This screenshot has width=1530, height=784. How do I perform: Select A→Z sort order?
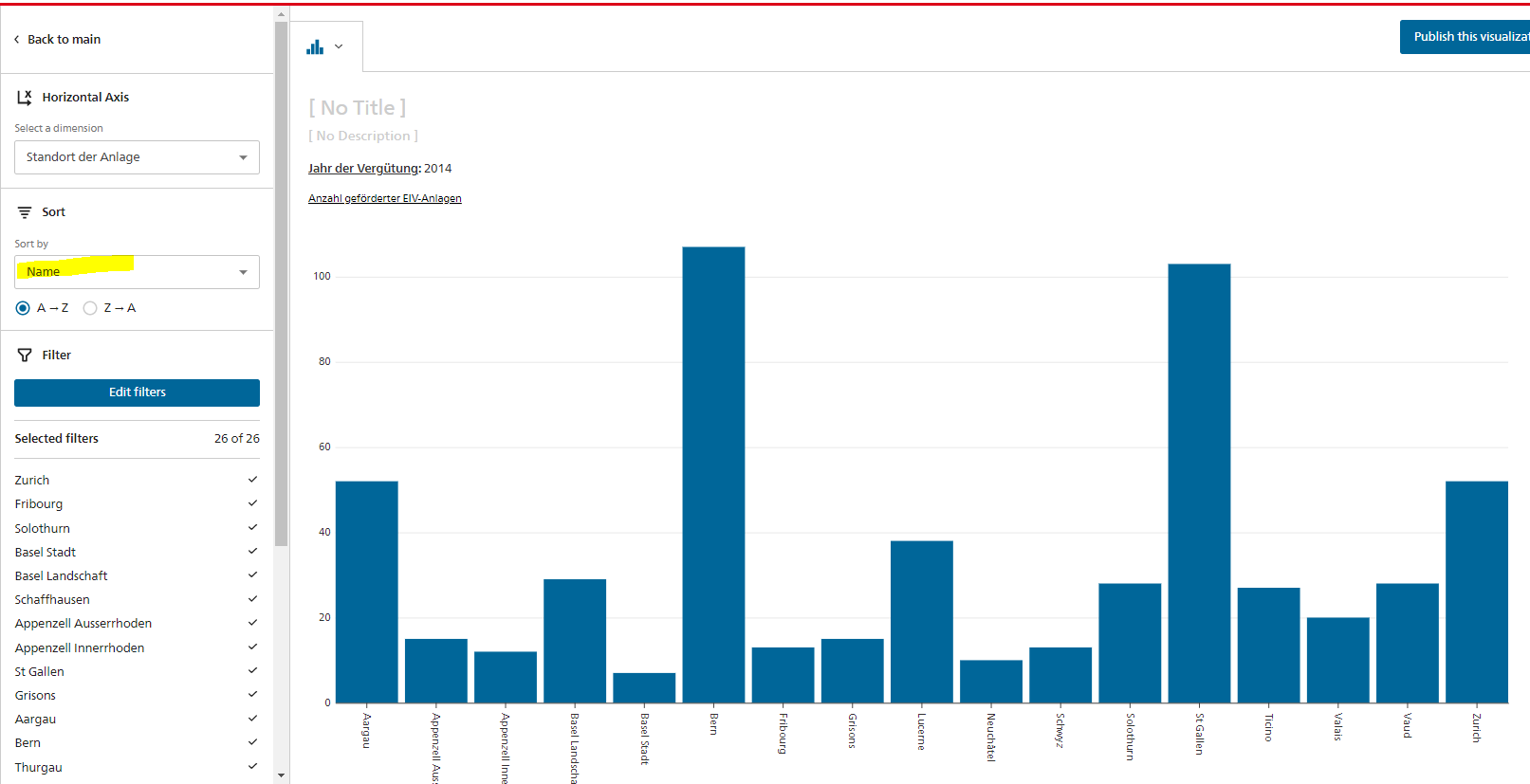(23, 308)
